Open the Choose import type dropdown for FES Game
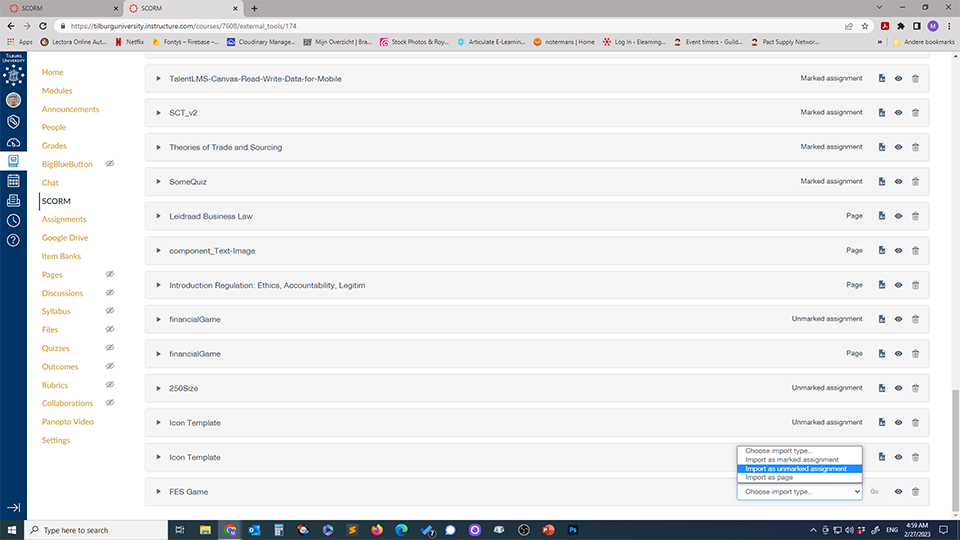This screenshot has width=960, height=540. click(x=800, y=492)
